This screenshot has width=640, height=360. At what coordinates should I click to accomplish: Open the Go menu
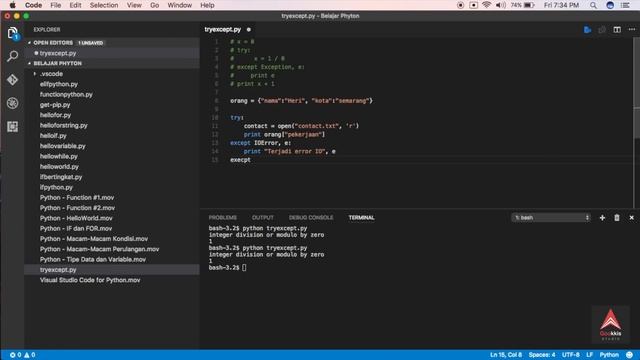pyautogui.click(x=155, y=5)
